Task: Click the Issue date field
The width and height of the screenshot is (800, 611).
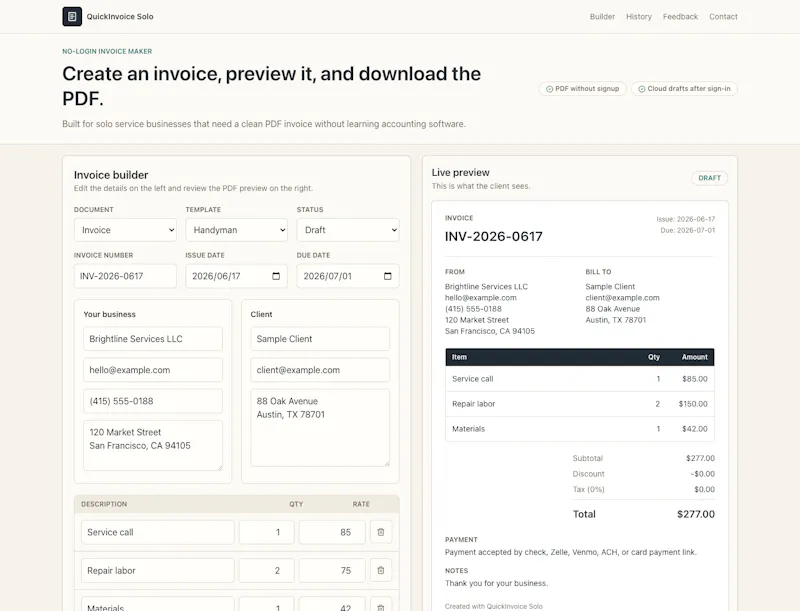Action: click(236, 276)
